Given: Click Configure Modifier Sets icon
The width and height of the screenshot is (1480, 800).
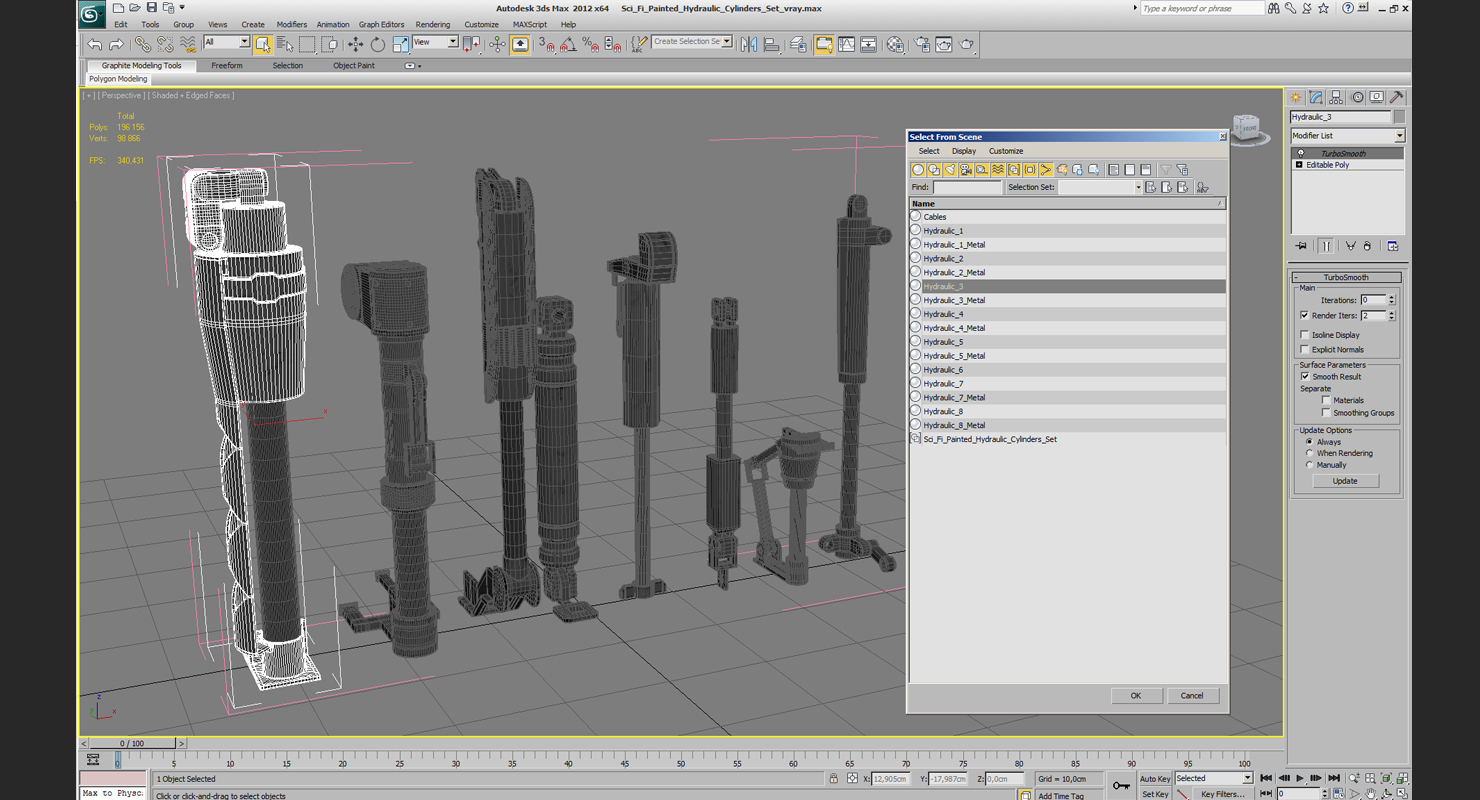Looking at the screenshot, I should pyautogui.click(x=1393, y=246).
